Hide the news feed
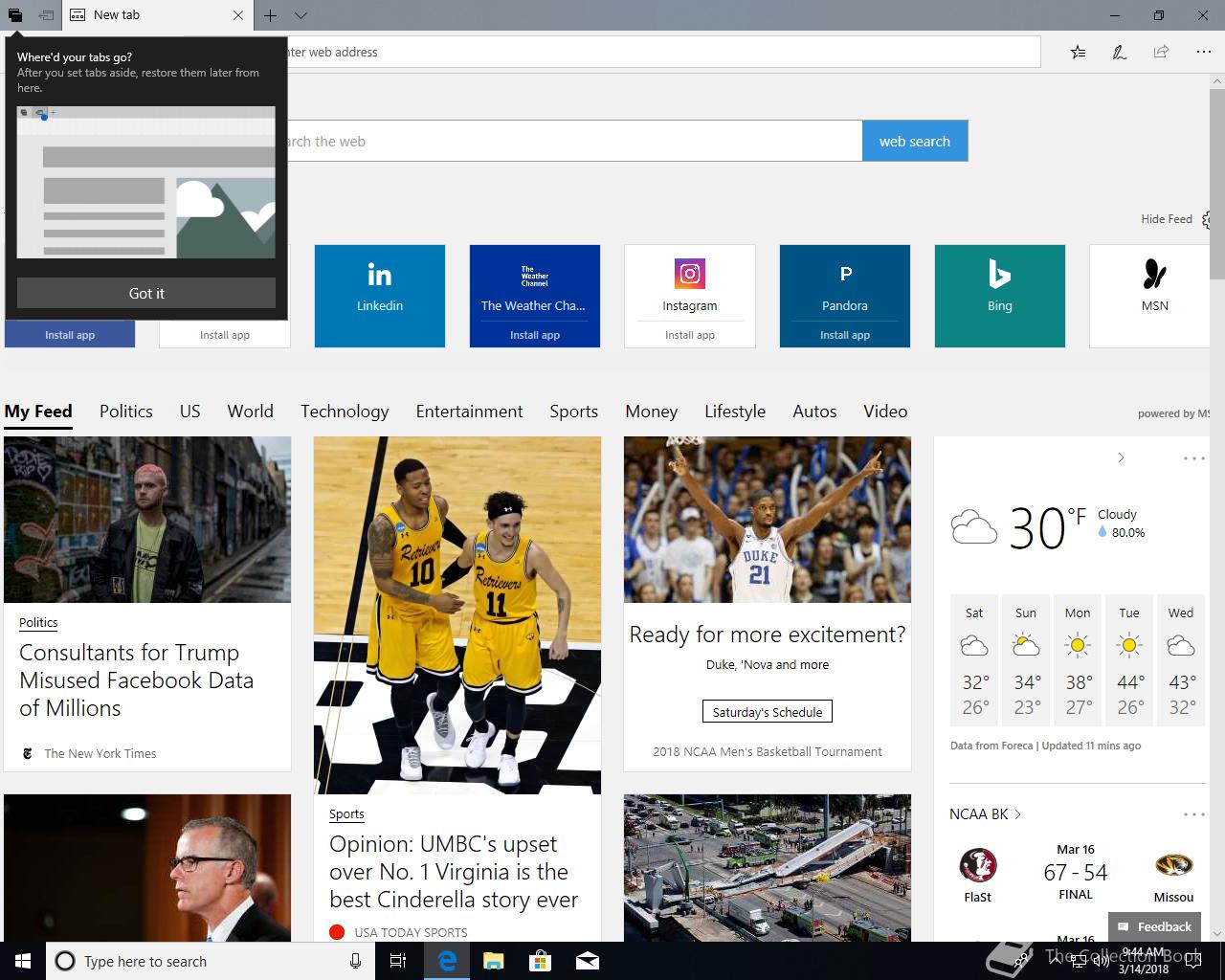Image resolution: width=1225 pixels, height=980 pixels. 1166,219
